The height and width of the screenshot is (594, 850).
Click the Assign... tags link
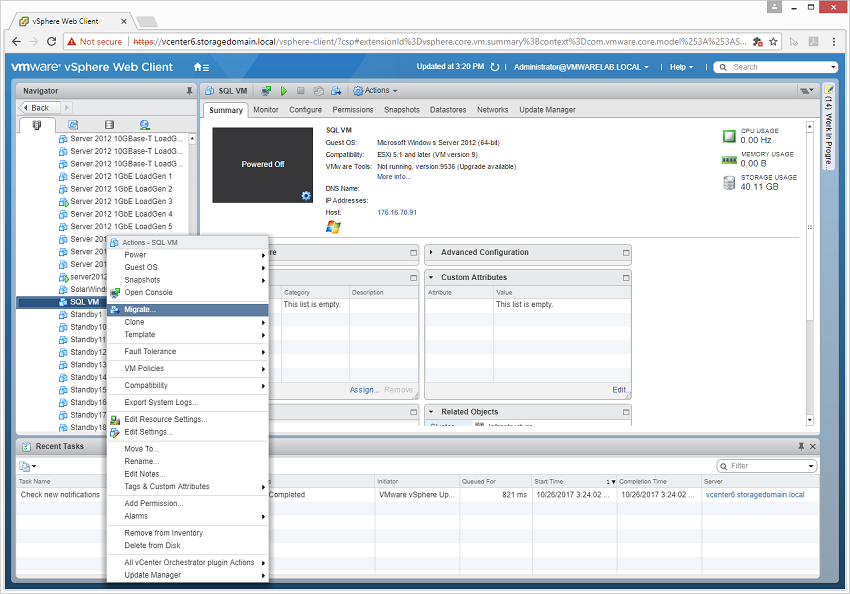[x=364, y=390]
